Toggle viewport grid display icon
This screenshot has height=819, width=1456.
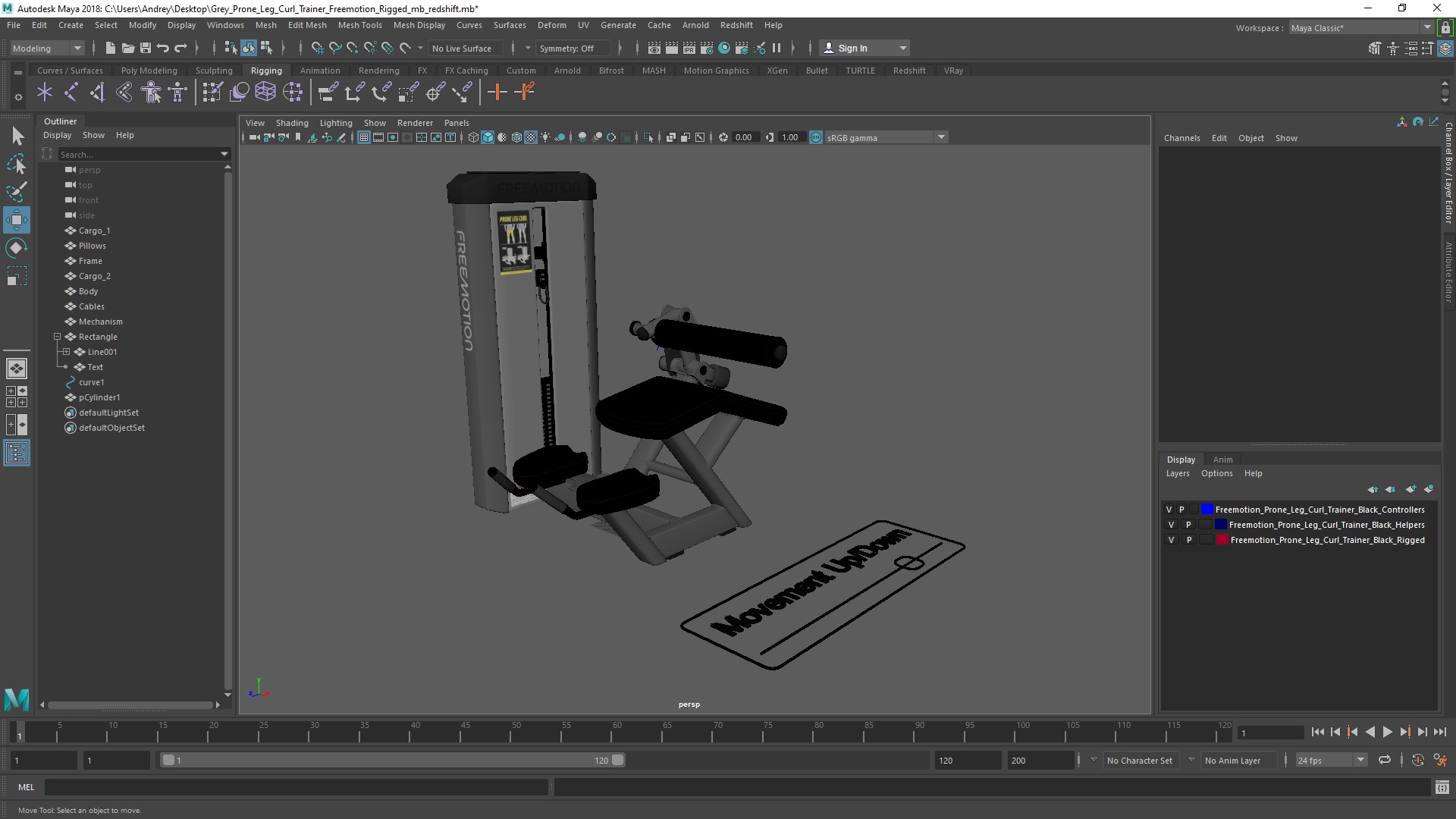coord(364,137)
